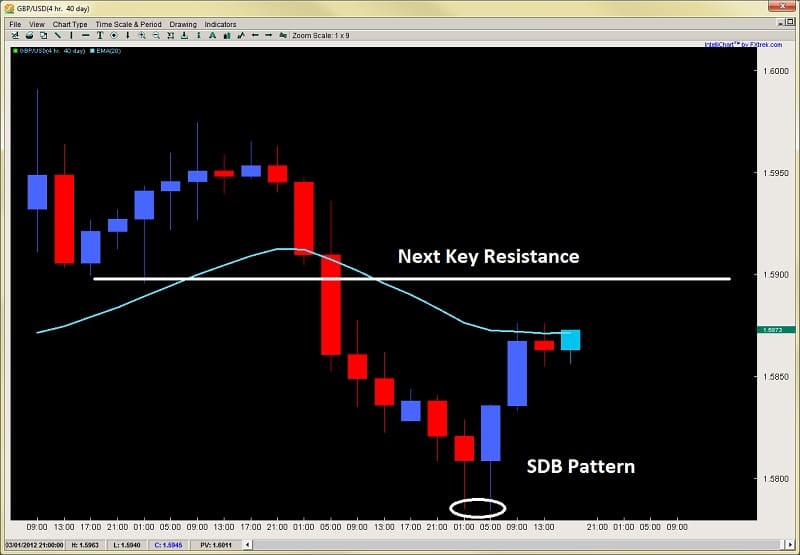Click the horizontal scrollbar right arrow

click(791, 545)
